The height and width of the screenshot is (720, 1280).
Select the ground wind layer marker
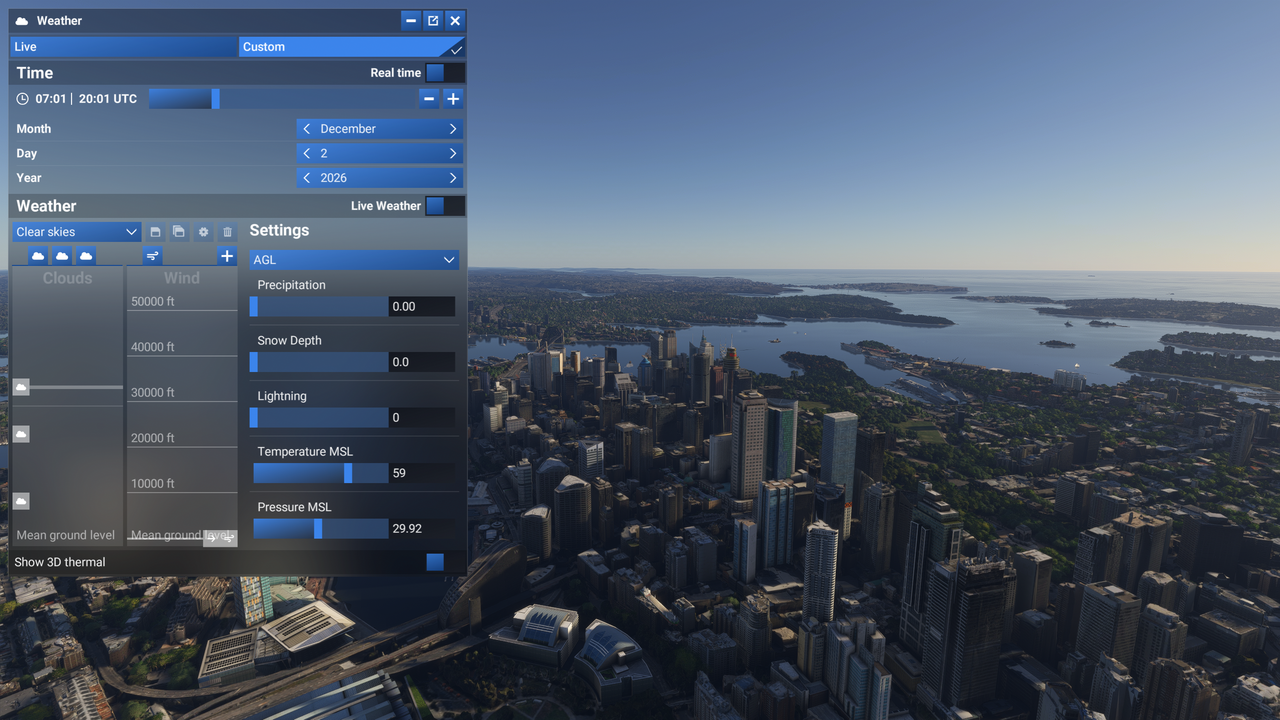click(x=220, y=538)
